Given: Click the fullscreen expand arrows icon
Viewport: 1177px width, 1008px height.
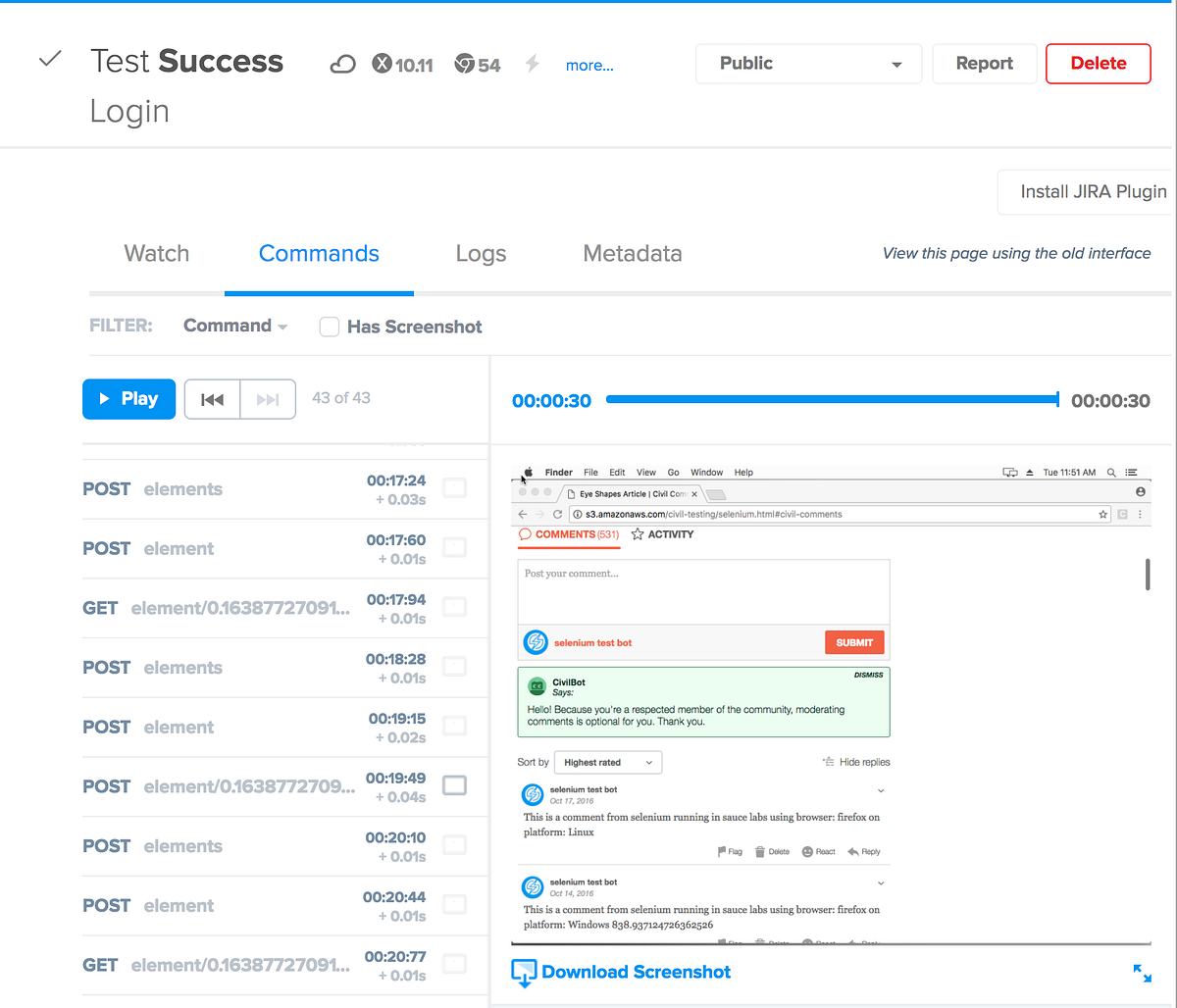Looking at the screenshot, I should coord(1142,973).
